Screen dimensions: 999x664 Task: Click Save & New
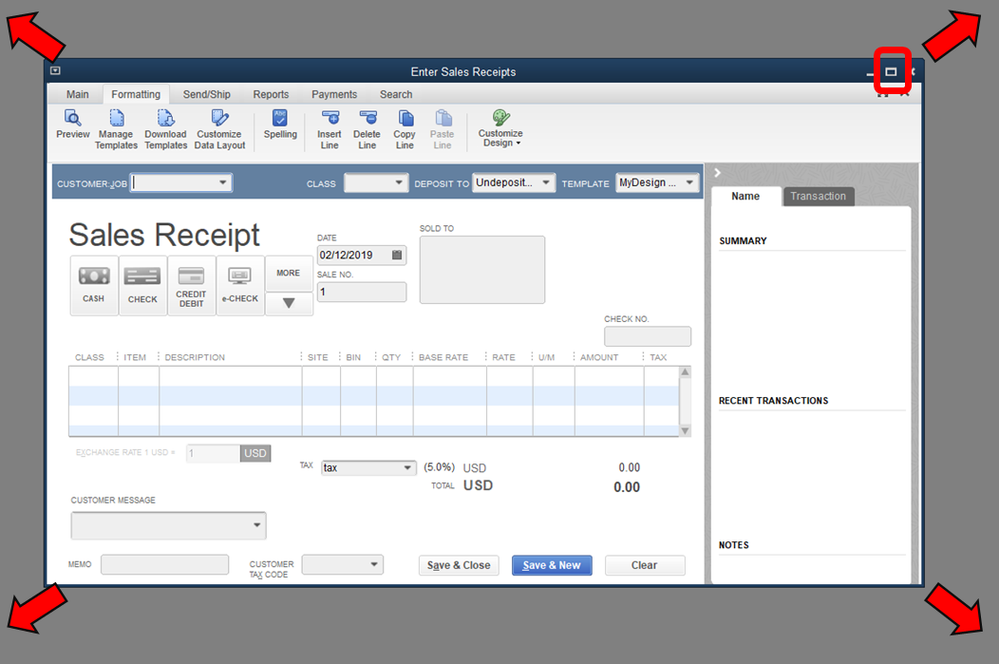coord(552,565)
